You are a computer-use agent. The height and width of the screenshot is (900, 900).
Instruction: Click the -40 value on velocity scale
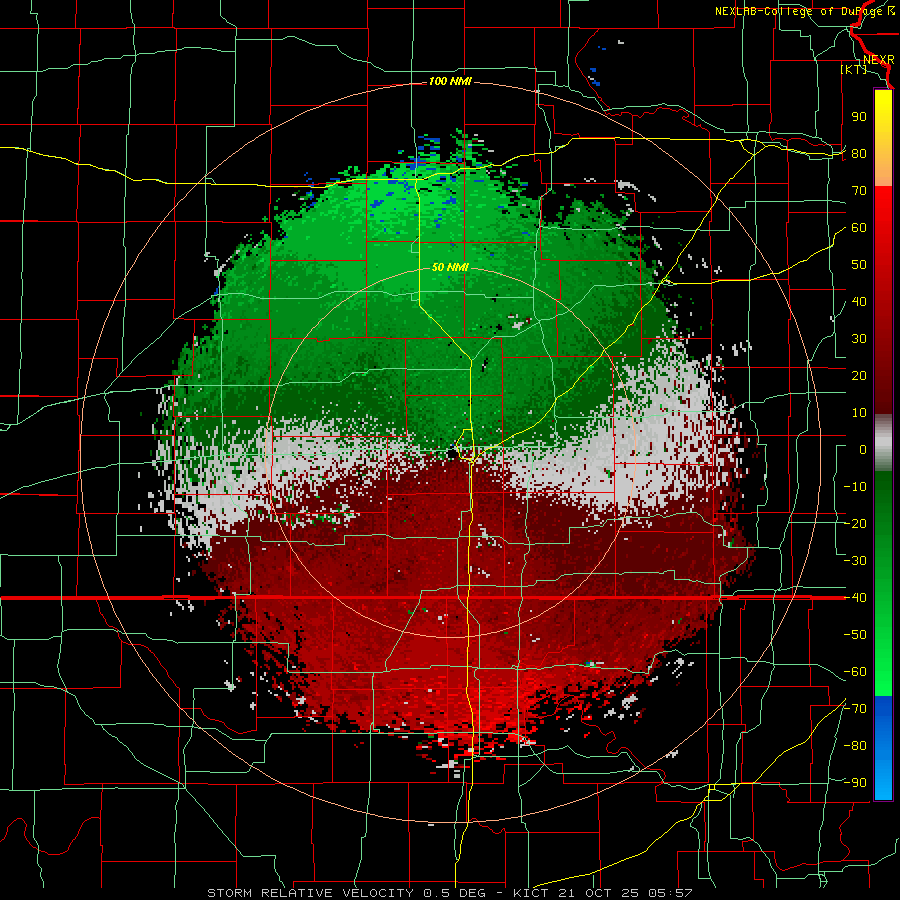tap(855, 598)
